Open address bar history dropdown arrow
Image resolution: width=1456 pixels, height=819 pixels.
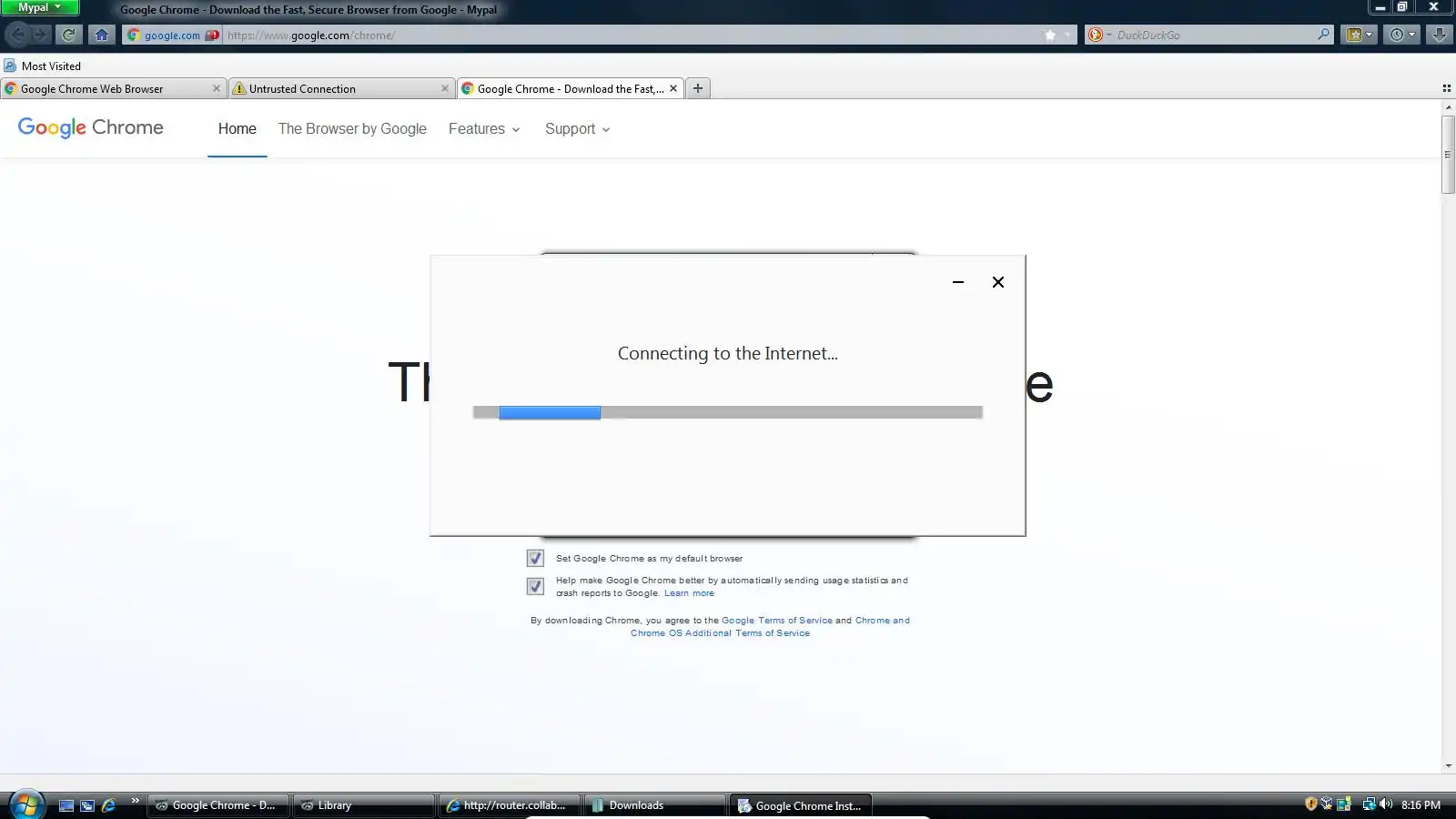[x=1067, y=35]
